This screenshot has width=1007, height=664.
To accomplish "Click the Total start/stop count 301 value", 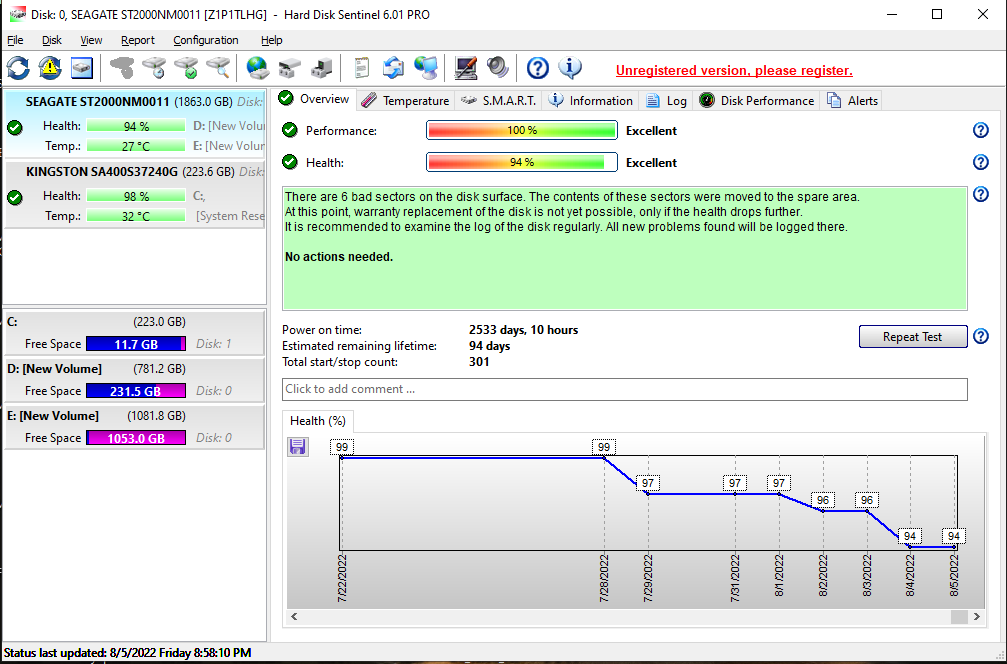I will click(x=479, y=362).
